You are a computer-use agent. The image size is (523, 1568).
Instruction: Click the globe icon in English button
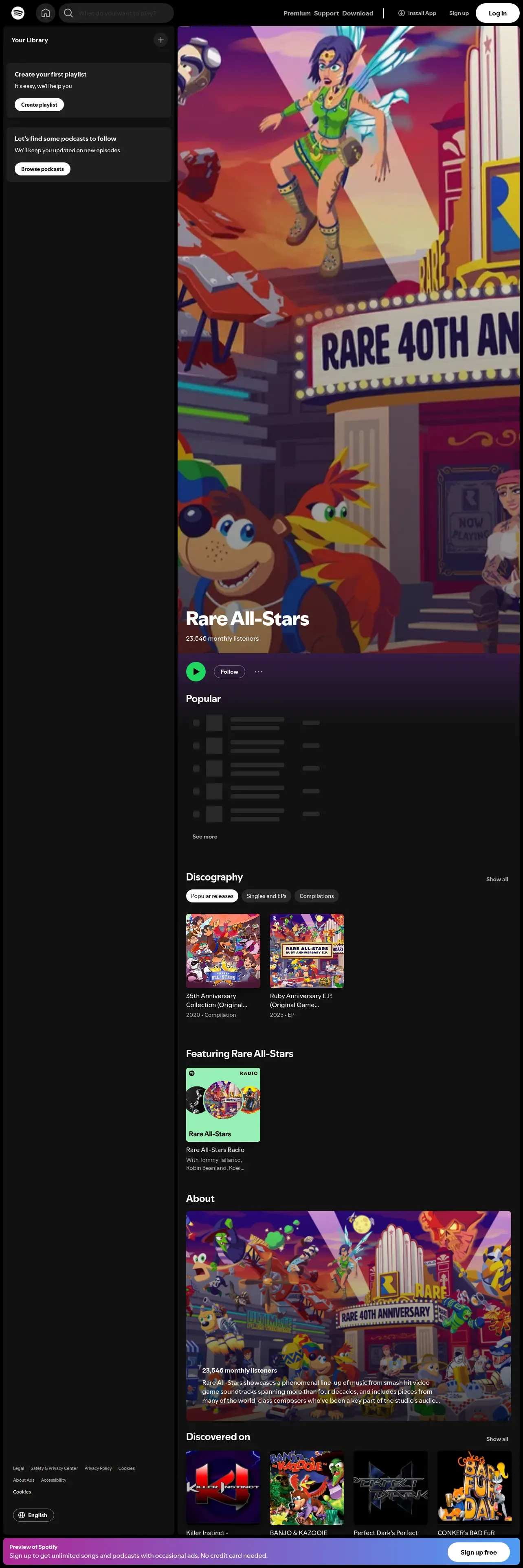point(22,1515)
